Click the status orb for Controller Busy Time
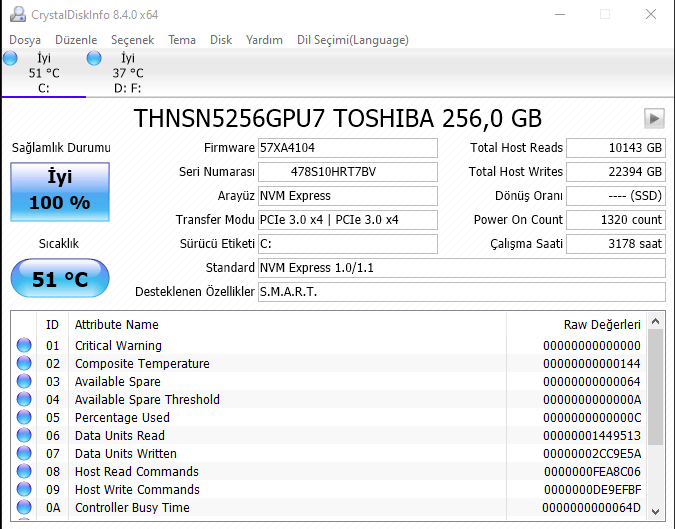 click(x=24, y=507)
